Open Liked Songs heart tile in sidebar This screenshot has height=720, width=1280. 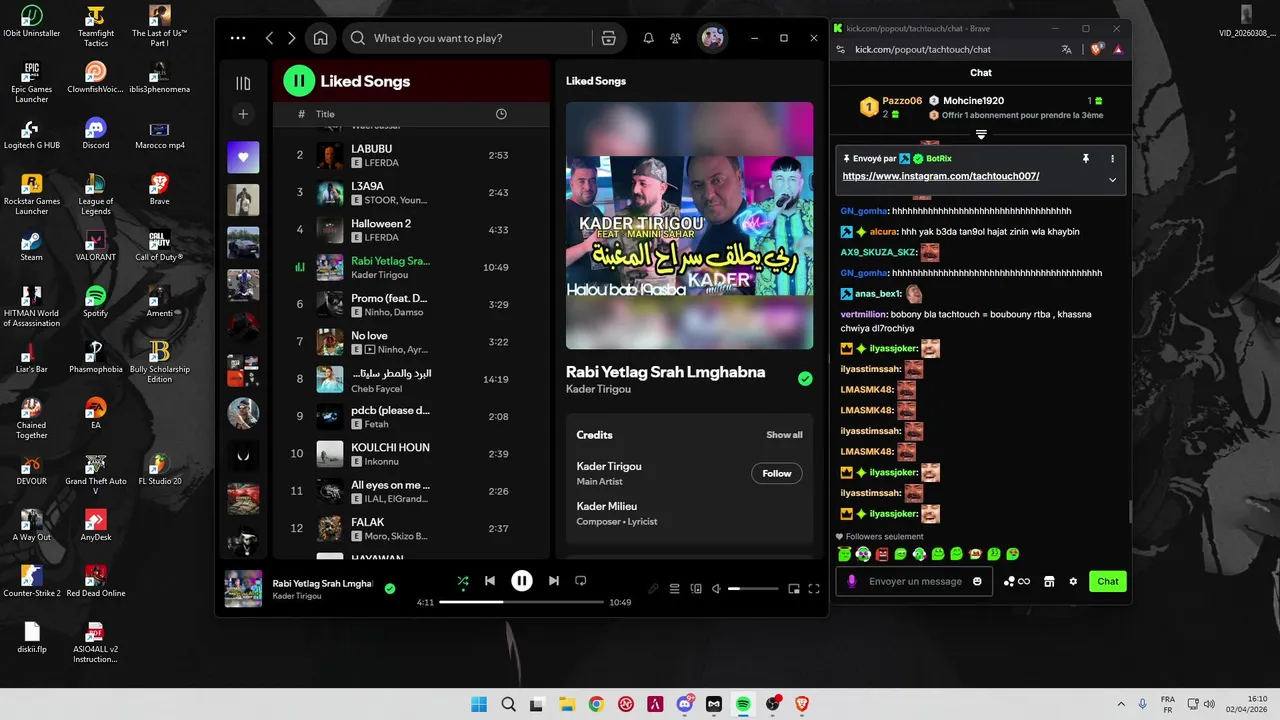[x=243, y=157]
